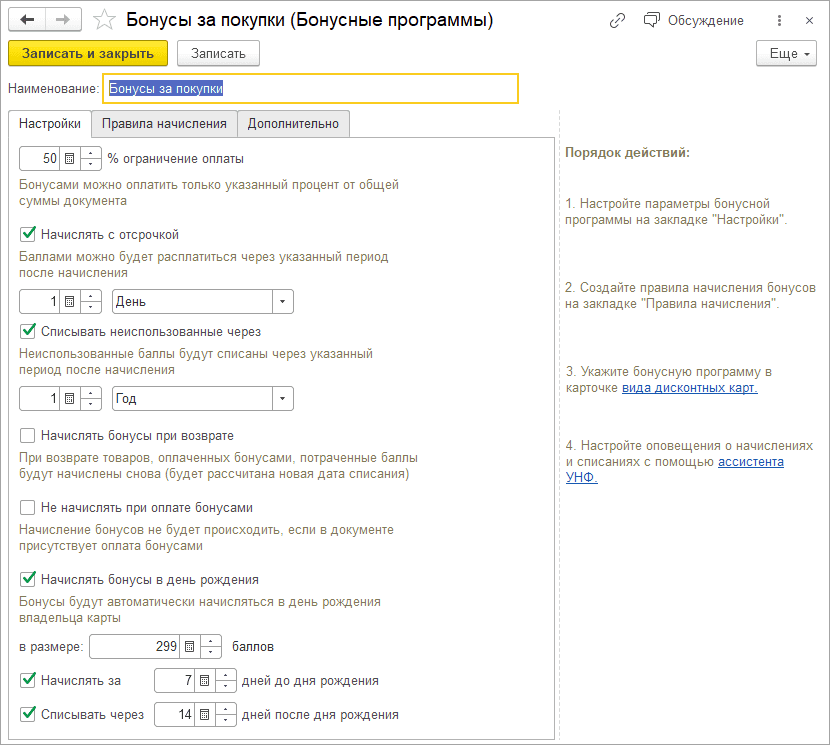This screenshot has height=745, width=830.
Task: Switch to the Настройки tab
Action: [50, 124]
